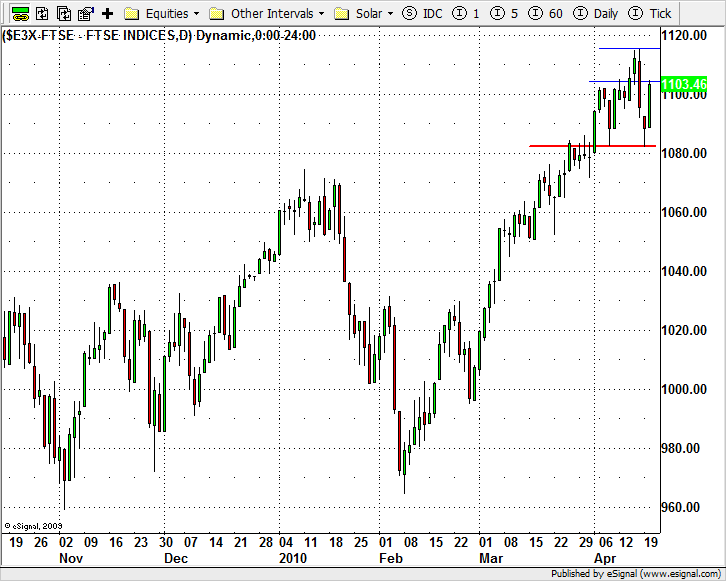Click the 23 date label
The height and width of the screenshot is (581, 726).
tap(141, 542)
